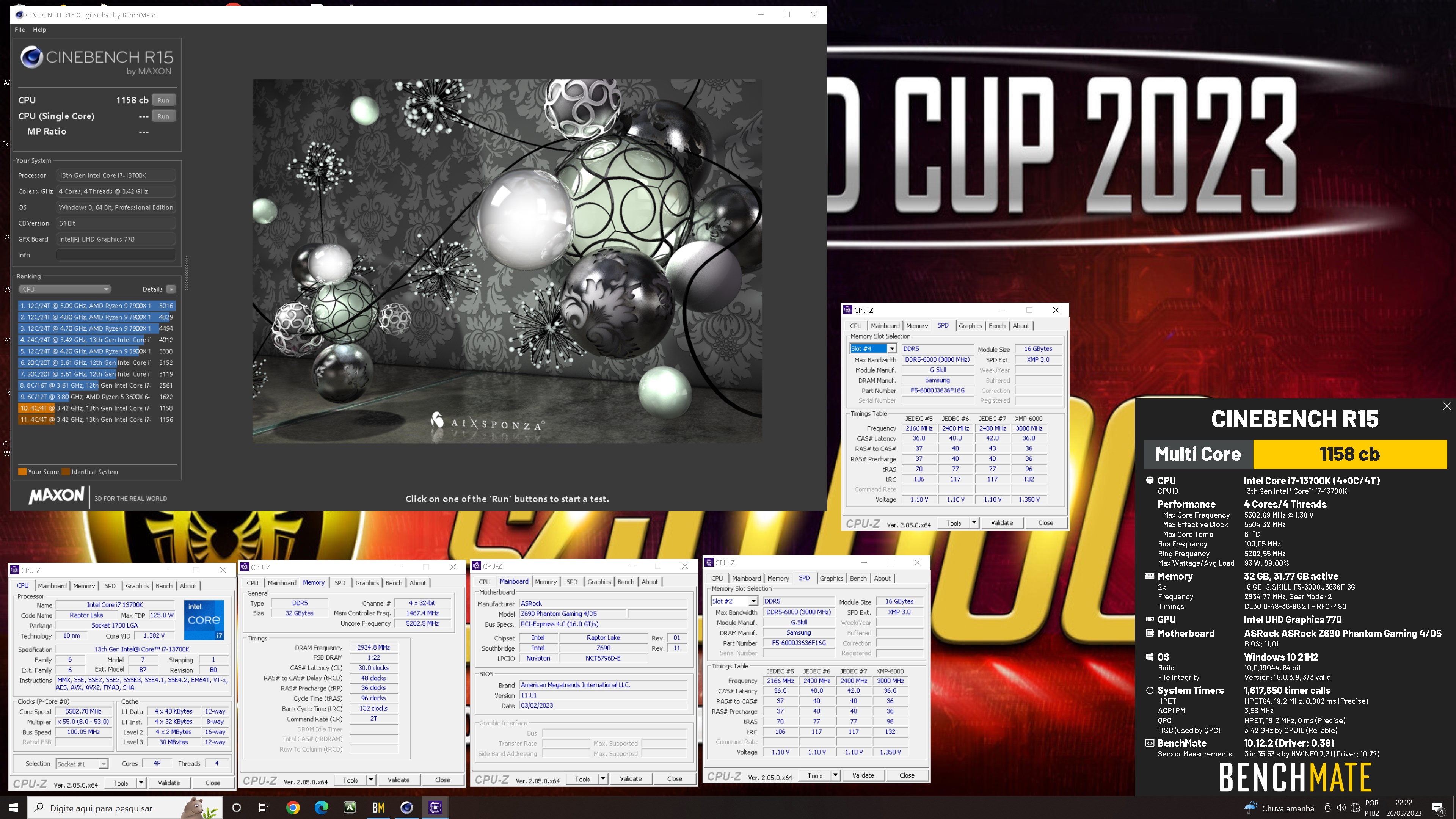Click the Info field in Cinebench Your System
This screenshot has width=1456, height=819.
(x=116, y=255)
